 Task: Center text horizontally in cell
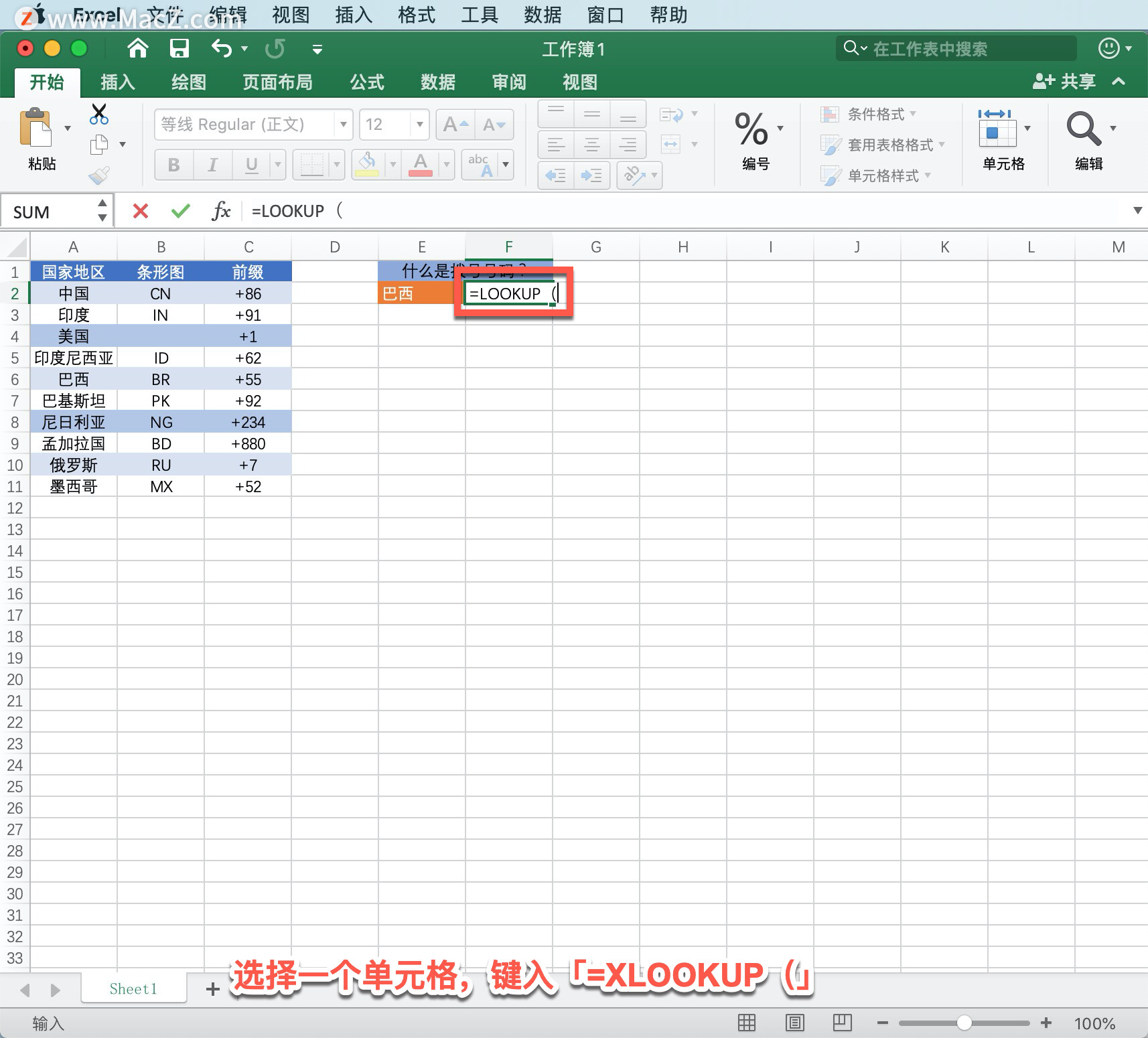592,144
